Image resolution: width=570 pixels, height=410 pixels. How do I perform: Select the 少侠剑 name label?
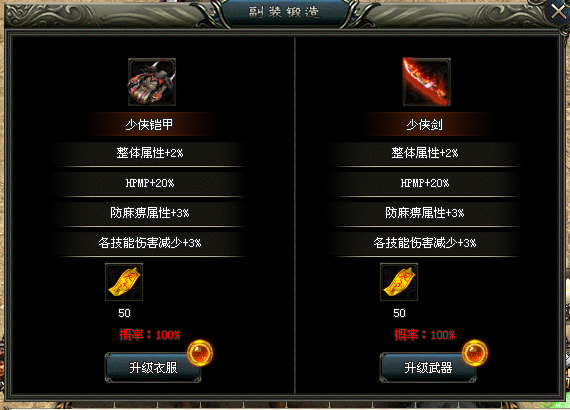424,125
